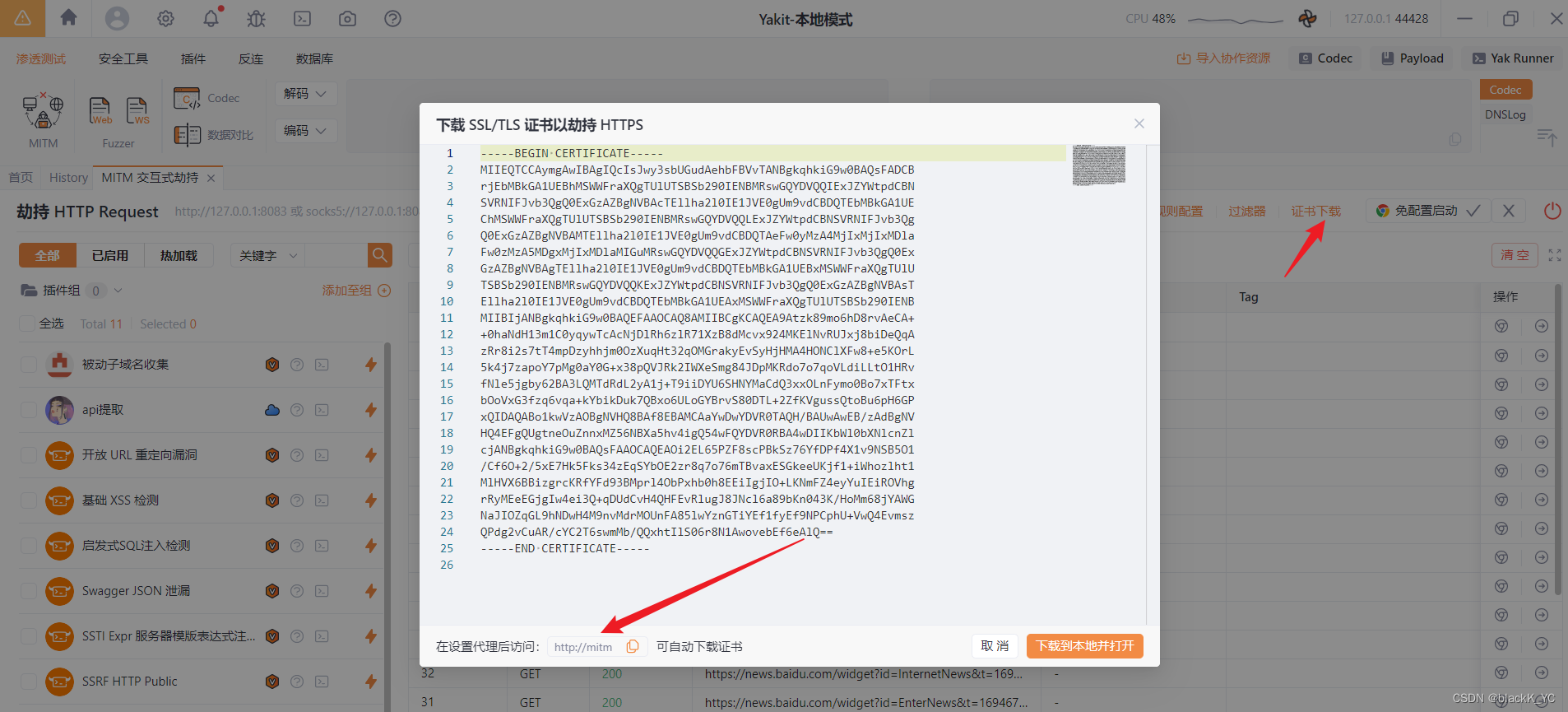
Task: Click the 清空 button
Action: point(1515,255)
